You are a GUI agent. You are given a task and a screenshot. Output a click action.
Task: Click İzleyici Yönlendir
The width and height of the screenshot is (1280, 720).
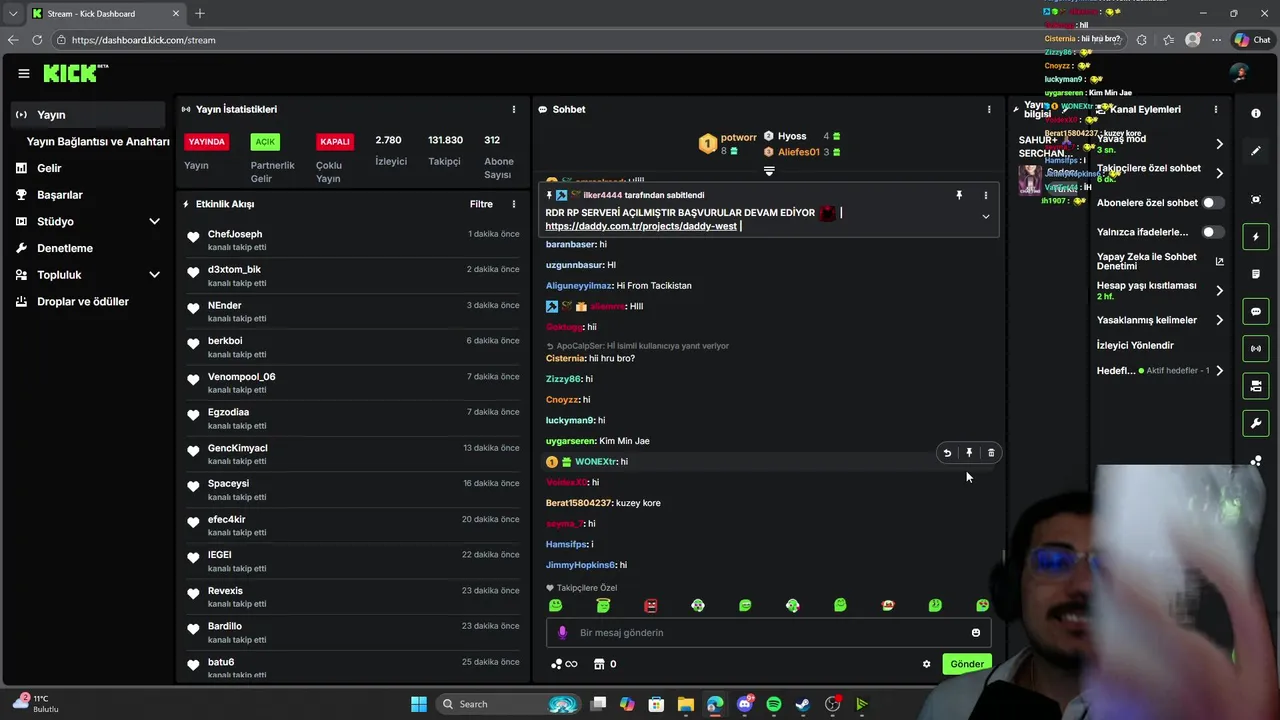(1135, 345)
